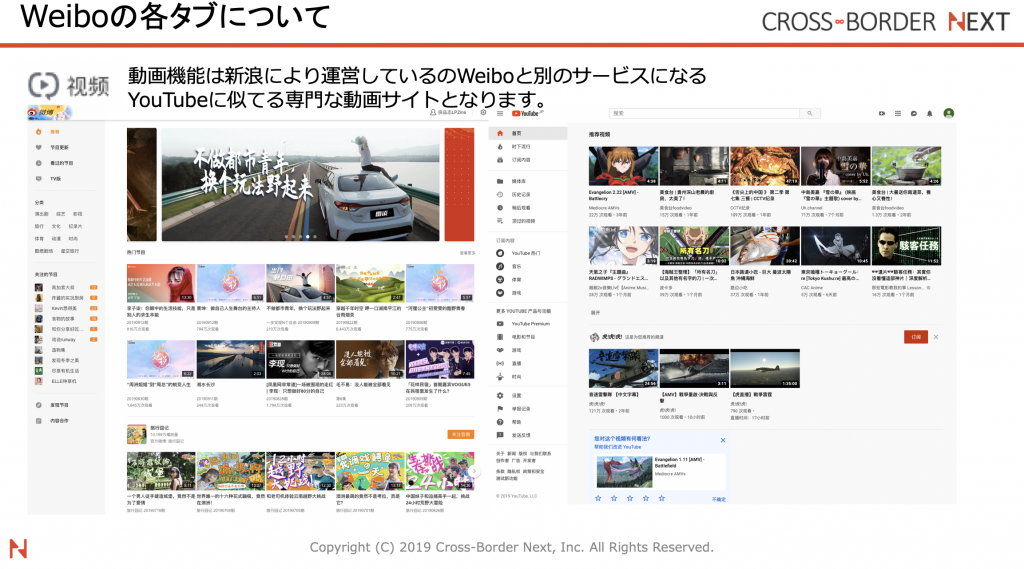This screenshot has height=569, width=1024.
Task: Select the YouTube Home (首页) sidebar item
Action: 528,133
